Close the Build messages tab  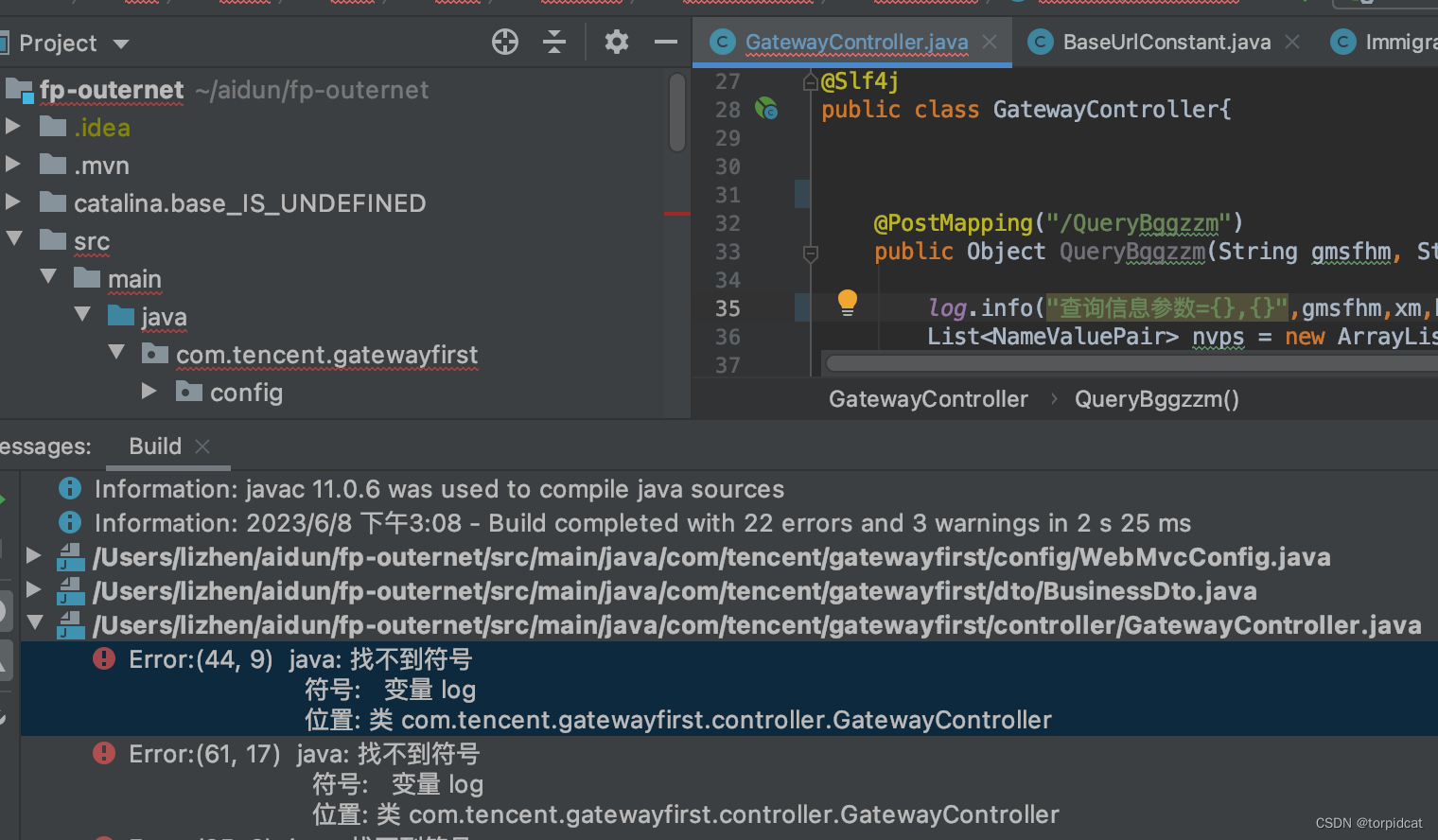point(202,446)
